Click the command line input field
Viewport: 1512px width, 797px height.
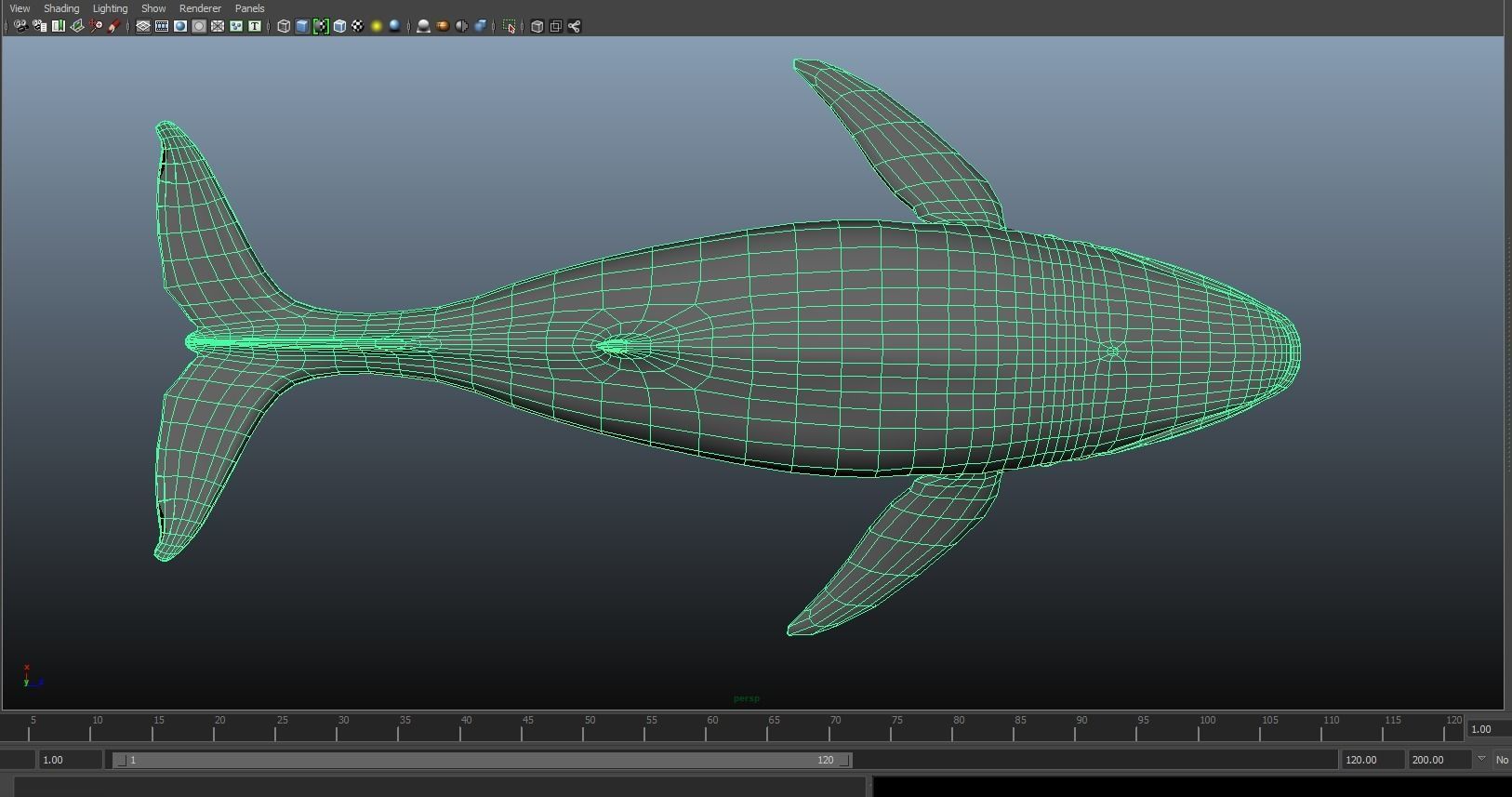click(440, 787)
